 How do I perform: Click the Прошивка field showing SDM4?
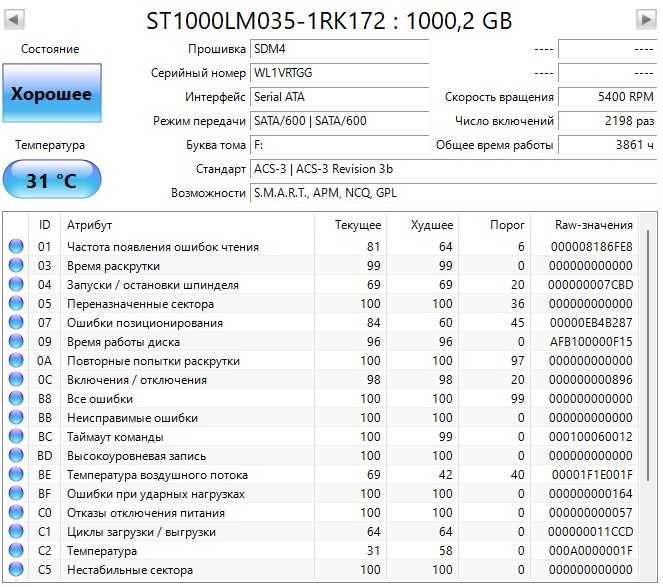tap(340, 49)
